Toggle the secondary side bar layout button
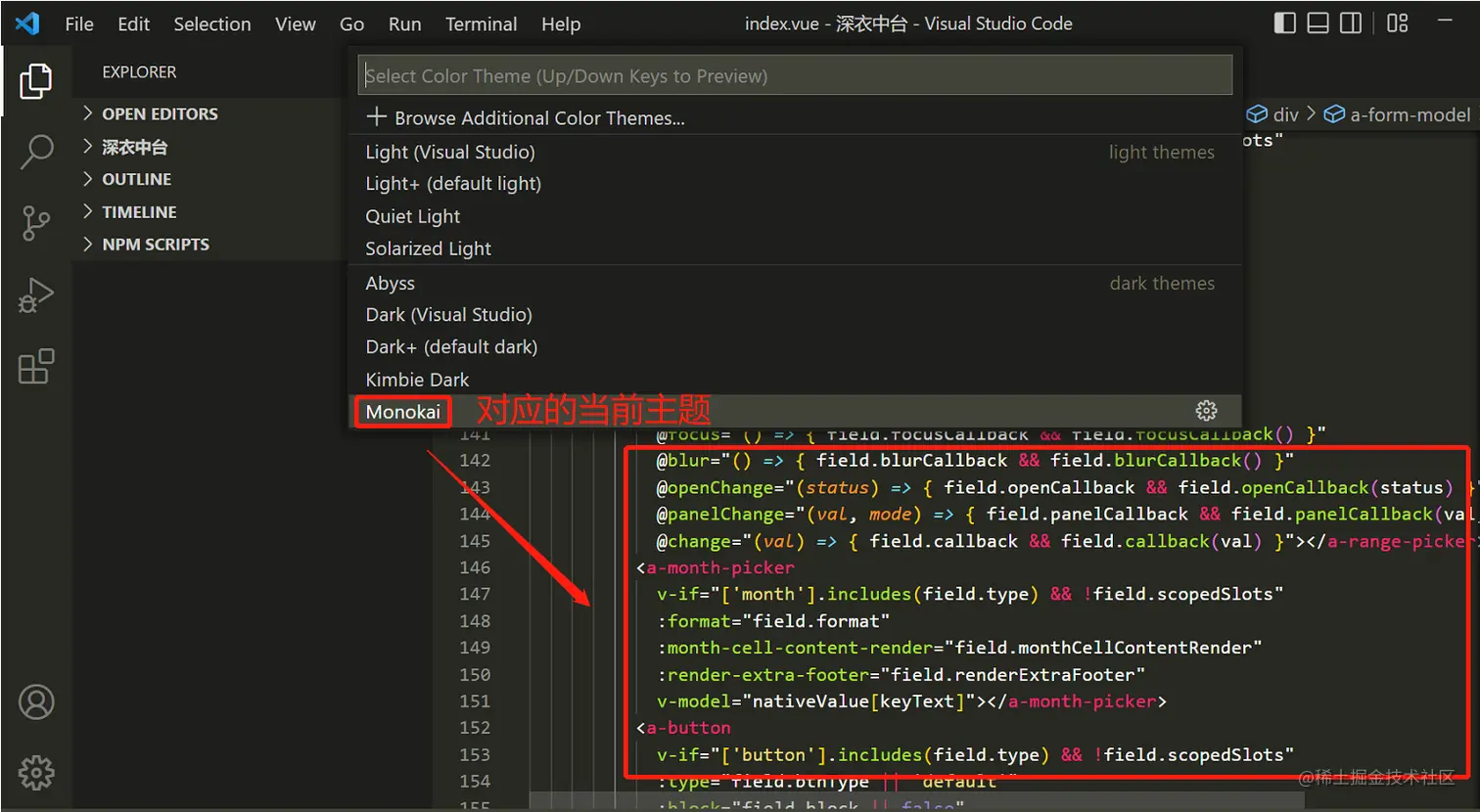This screenshot has width=1480, height=812. click(1350, 23)
